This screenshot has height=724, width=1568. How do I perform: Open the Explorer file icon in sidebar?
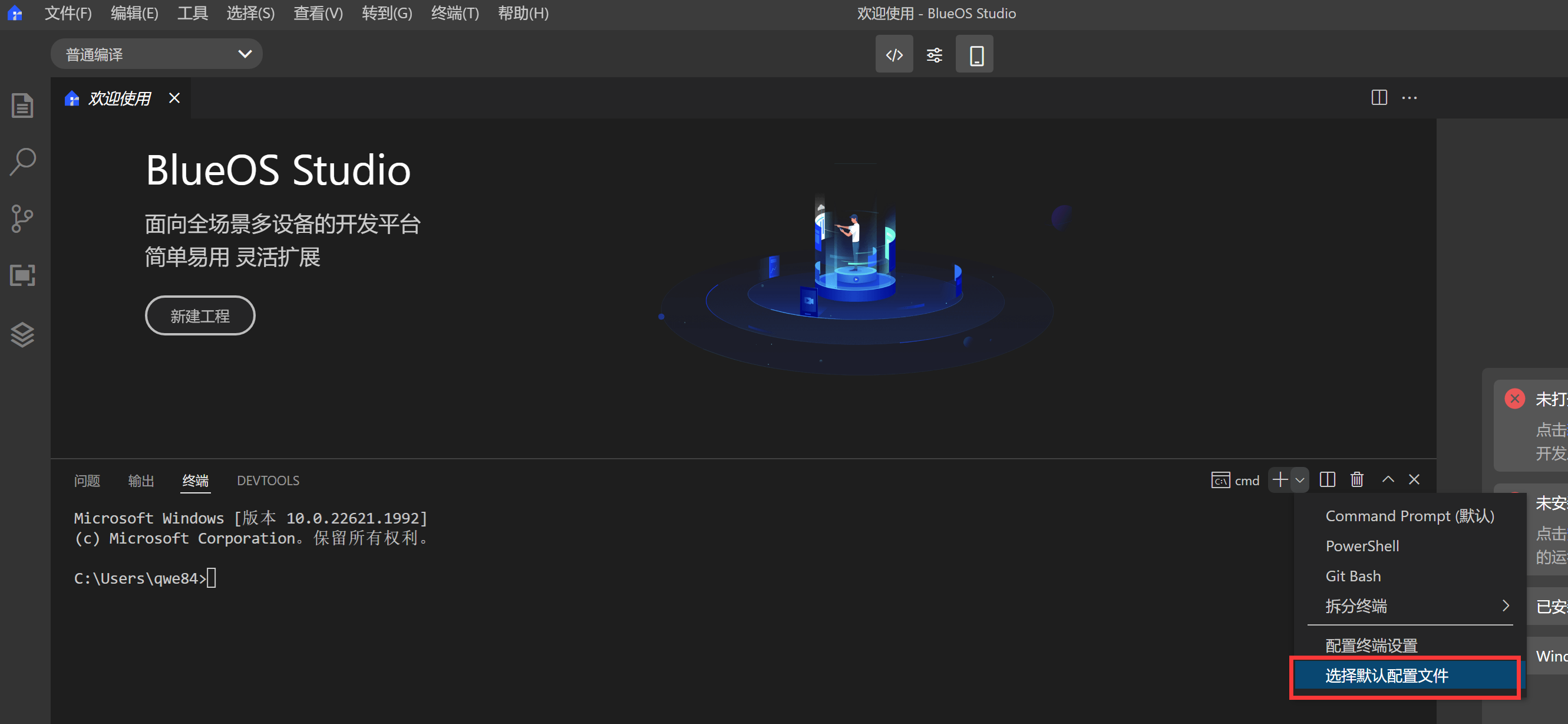22,106
